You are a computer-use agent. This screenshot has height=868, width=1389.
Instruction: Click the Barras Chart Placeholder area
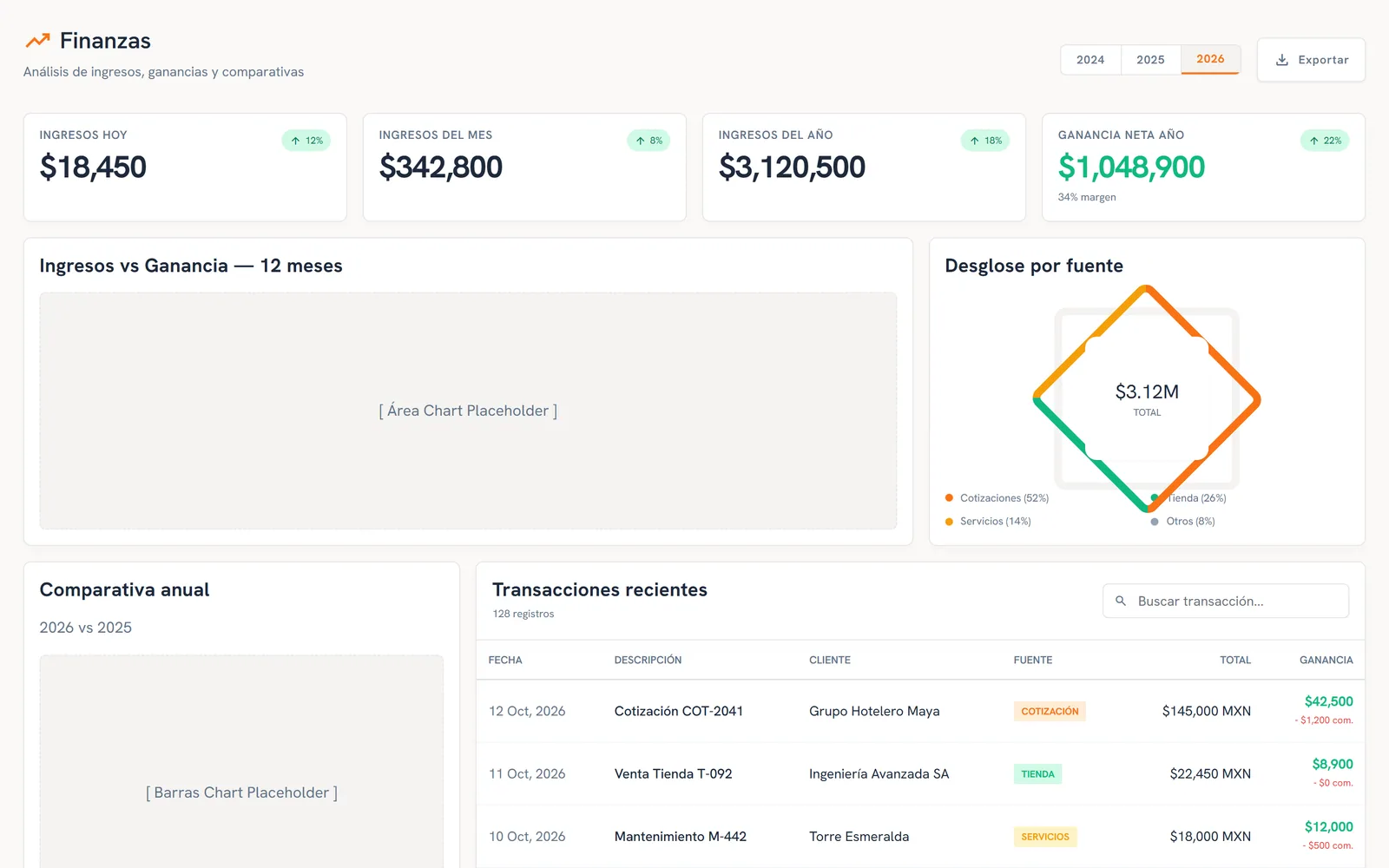click(241, 762)
